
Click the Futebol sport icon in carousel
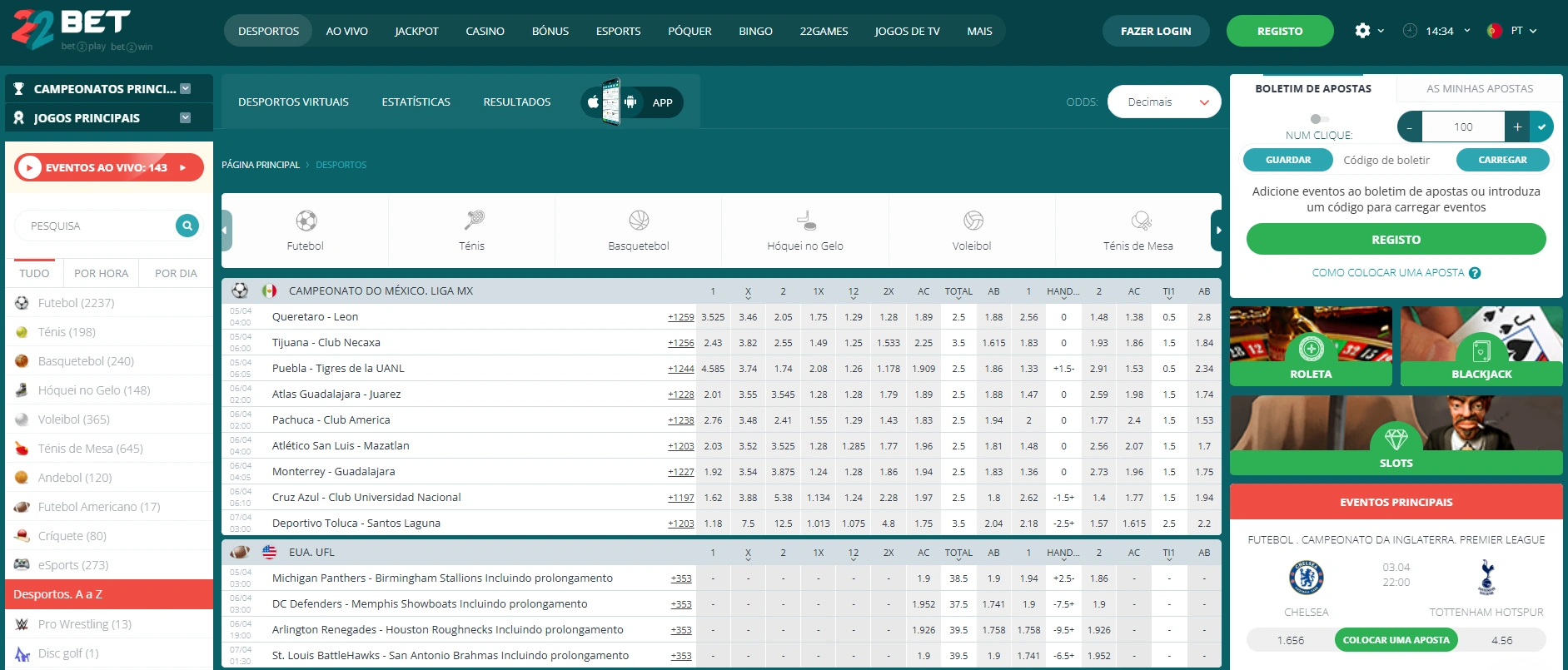(306, 221)
